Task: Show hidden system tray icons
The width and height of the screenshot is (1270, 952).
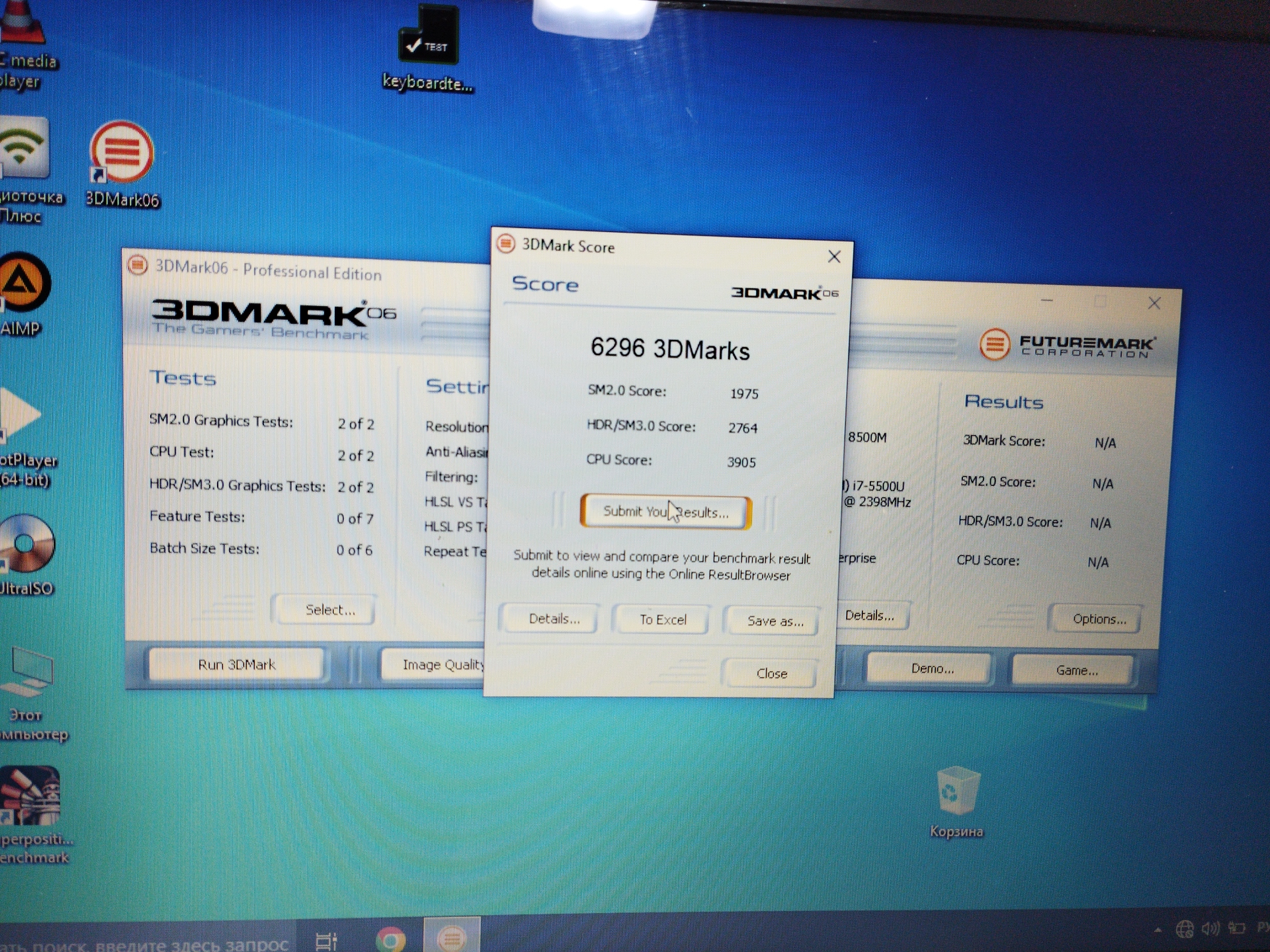Action: click(1158, 930)
